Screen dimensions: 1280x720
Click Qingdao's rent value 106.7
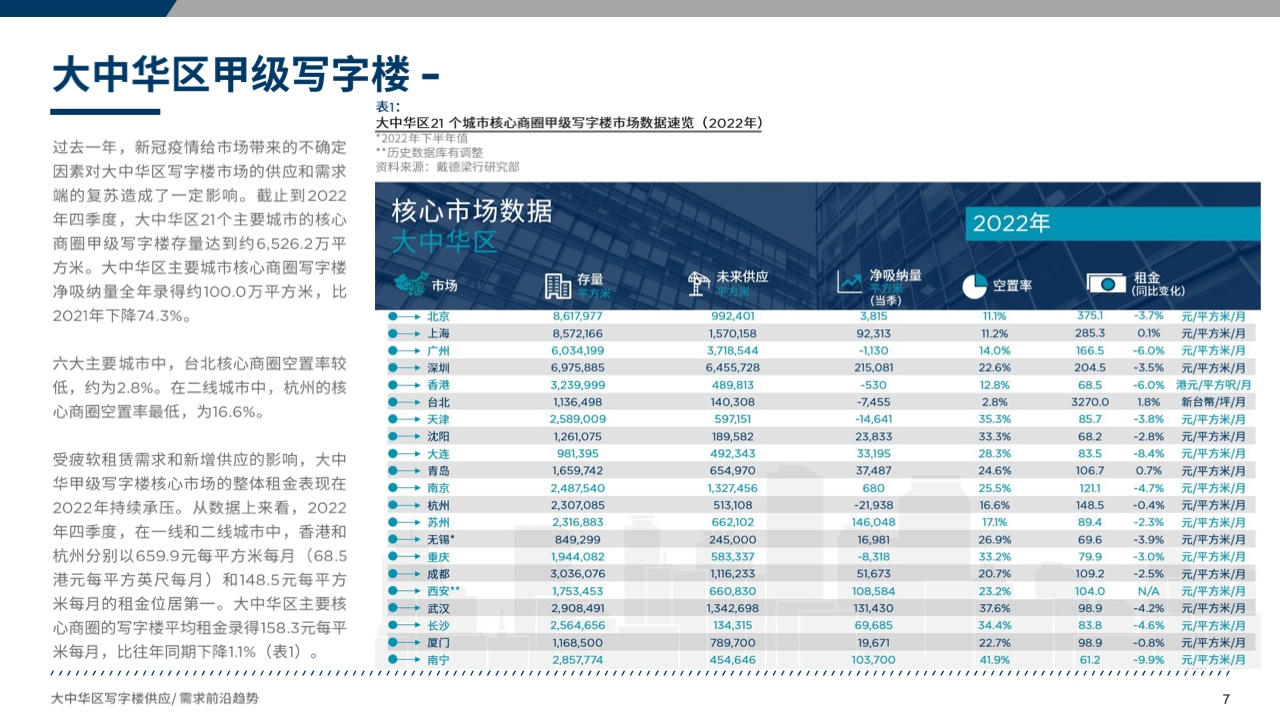1089,471
